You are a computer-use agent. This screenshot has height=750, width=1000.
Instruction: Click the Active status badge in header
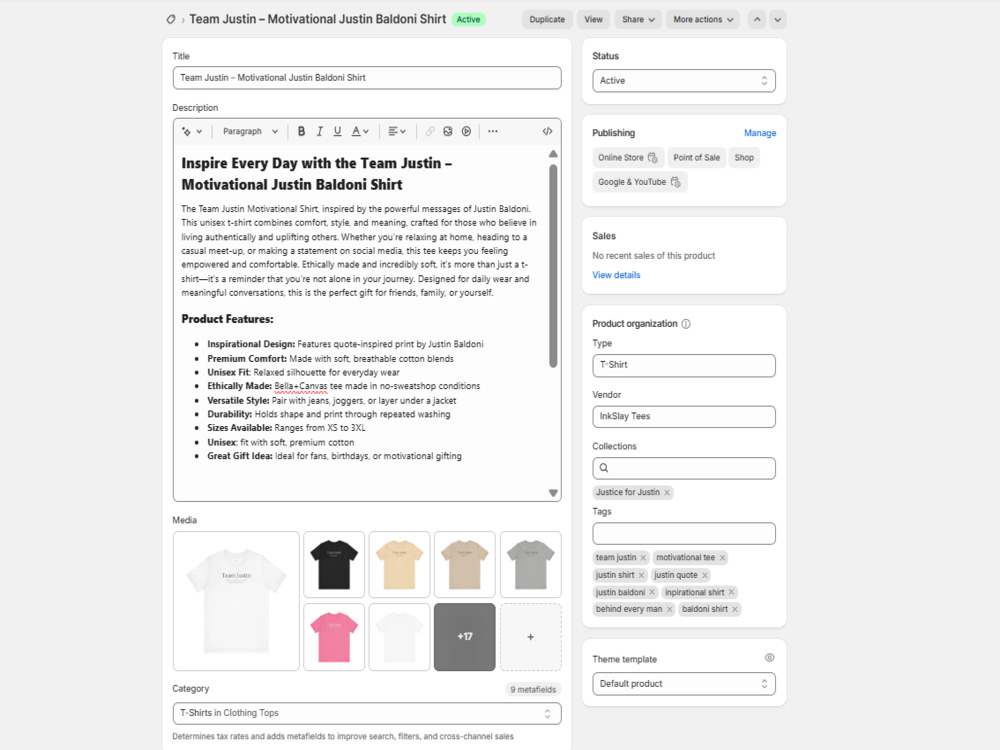tap(468, 19)
